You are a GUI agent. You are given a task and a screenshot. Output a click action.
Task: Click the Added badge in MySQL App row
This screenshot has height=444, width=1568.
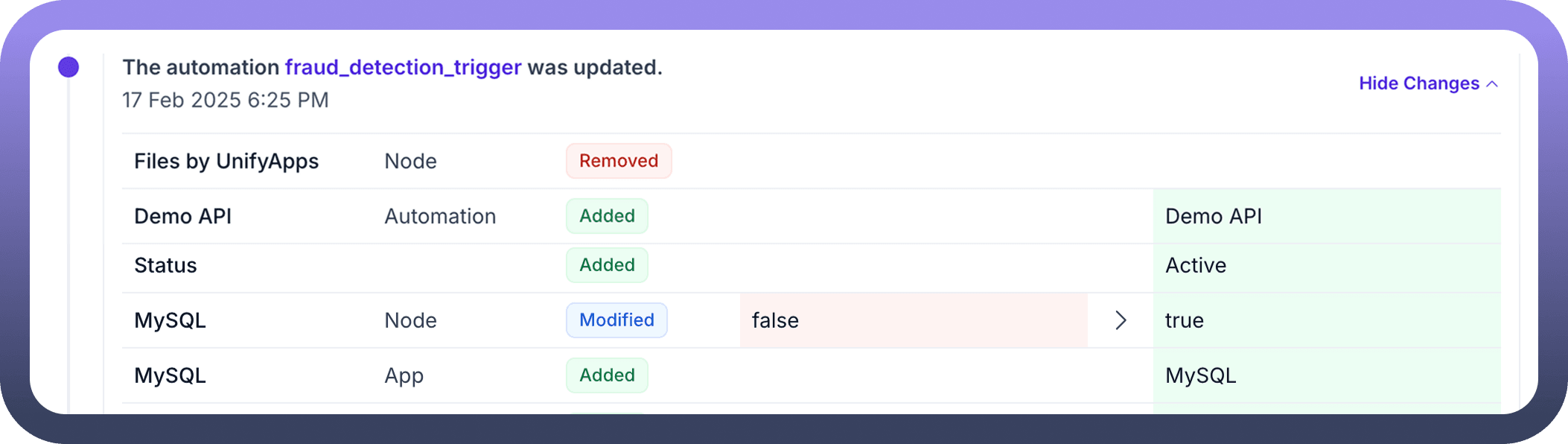tap(607, 375)
